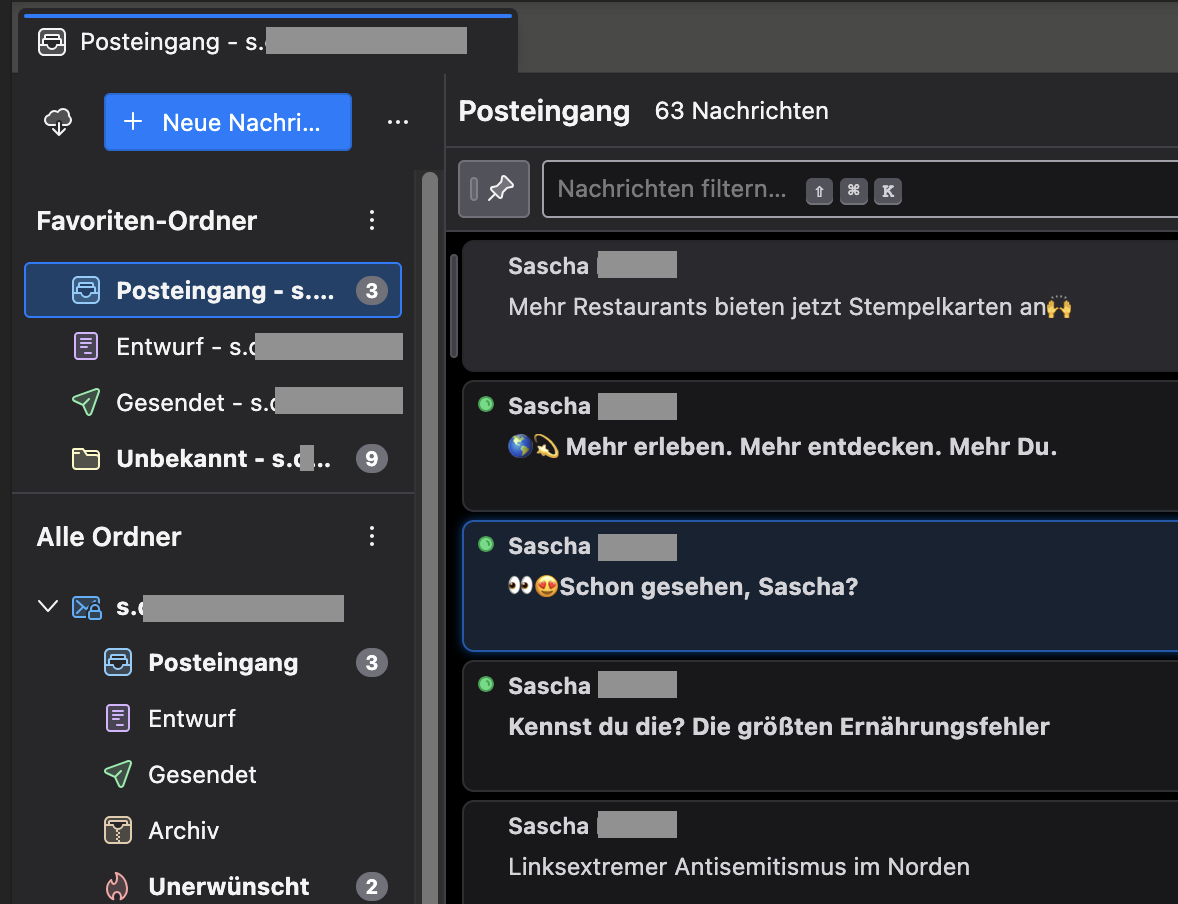Click the cloud download get-messages icon
1178x904 pixels.
pos(58,122)
